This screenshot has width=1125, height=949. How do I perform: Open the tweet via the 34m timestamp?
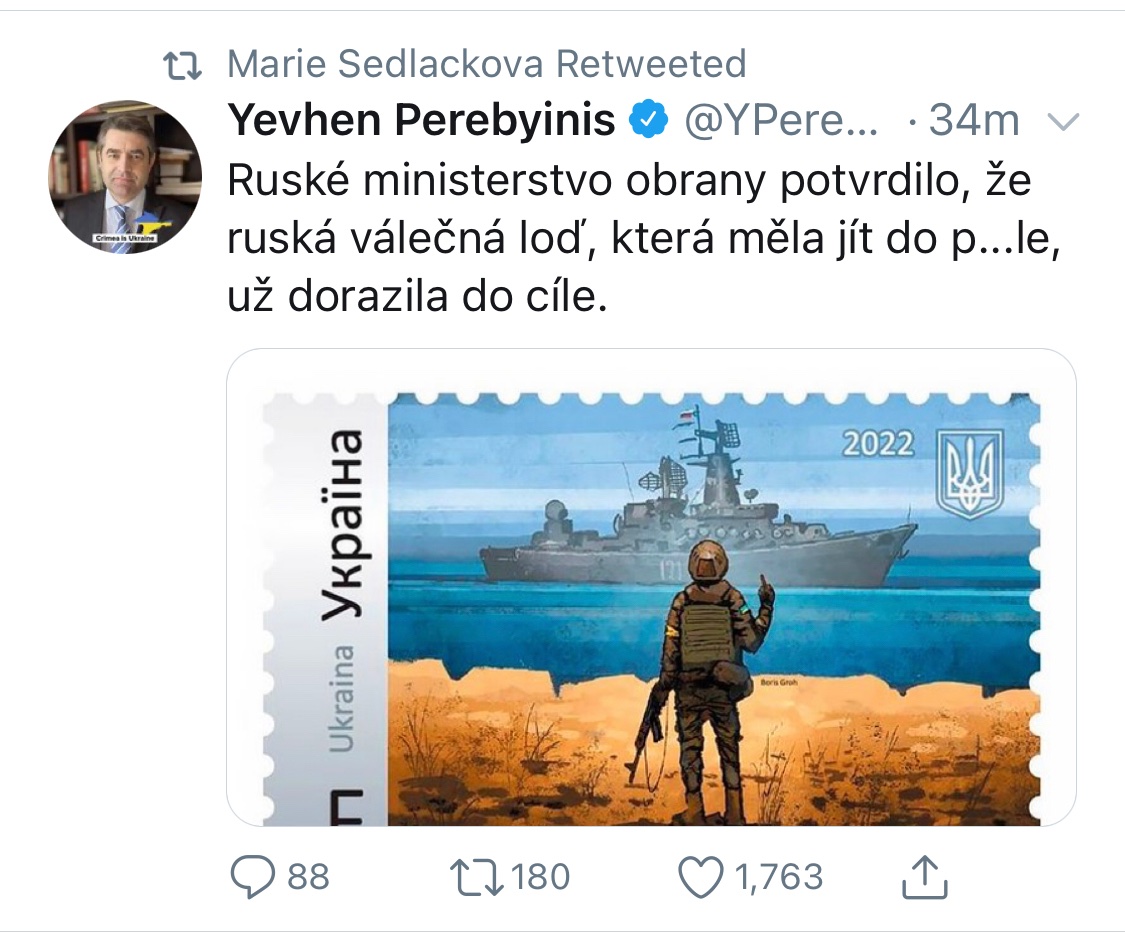point(974,121)
